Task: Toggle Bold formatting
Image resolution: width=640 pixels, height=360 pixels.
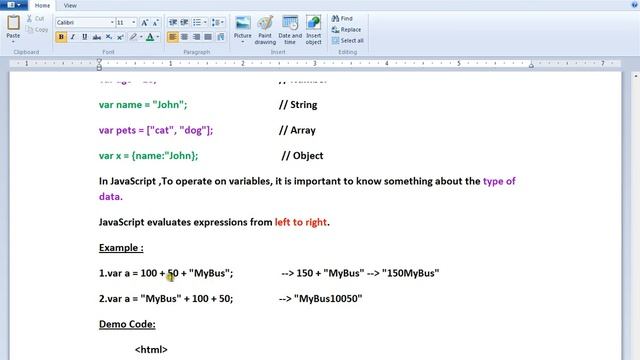Action: [x=61, y=37]
